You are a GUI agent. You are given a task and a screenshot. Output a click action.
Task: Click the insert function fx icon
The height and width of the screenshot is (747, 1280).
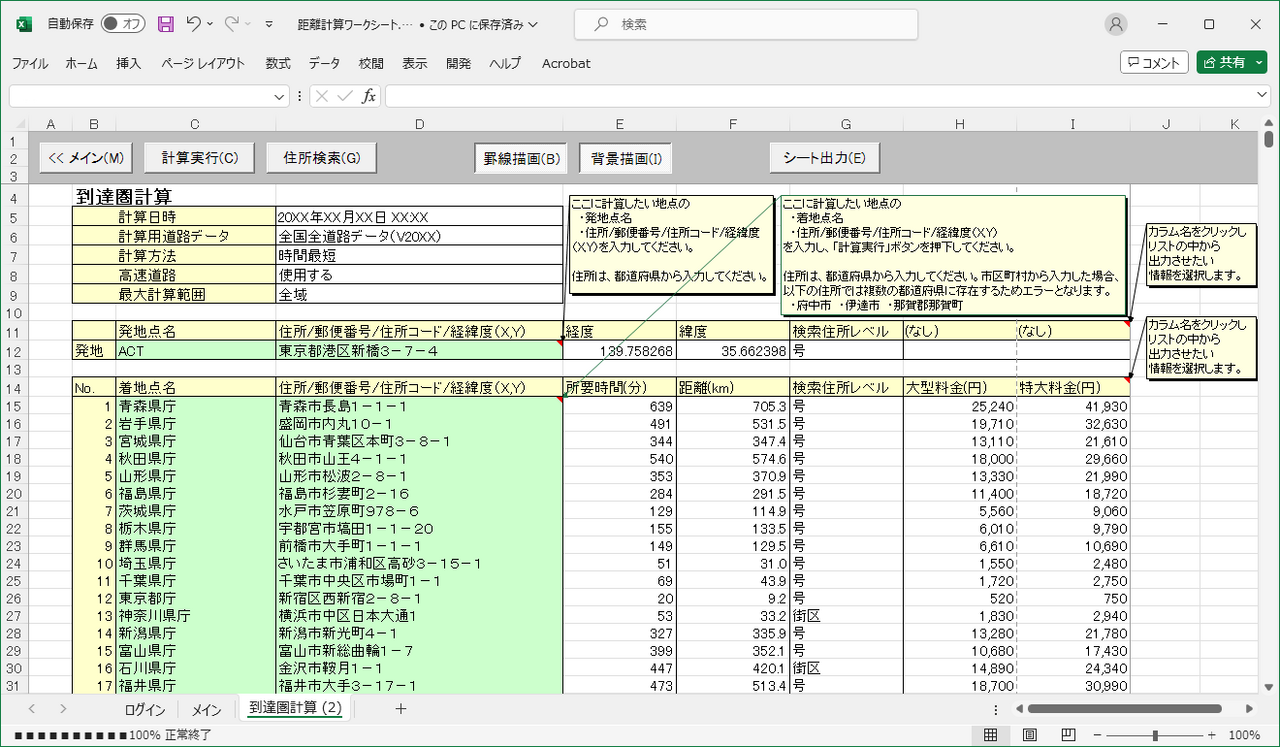click(369, 96)
